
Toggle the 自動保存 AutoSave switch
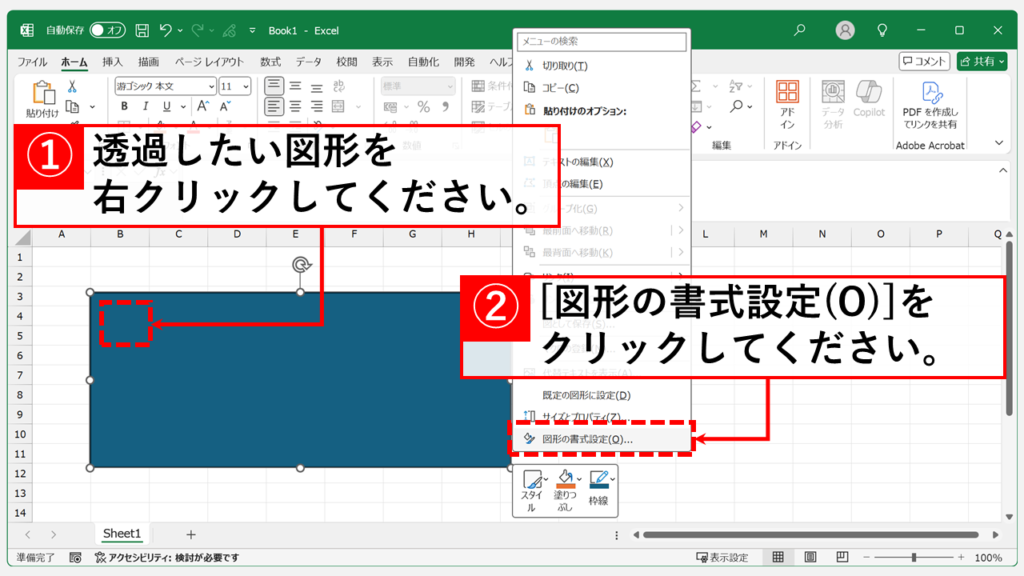coord(107,30)
